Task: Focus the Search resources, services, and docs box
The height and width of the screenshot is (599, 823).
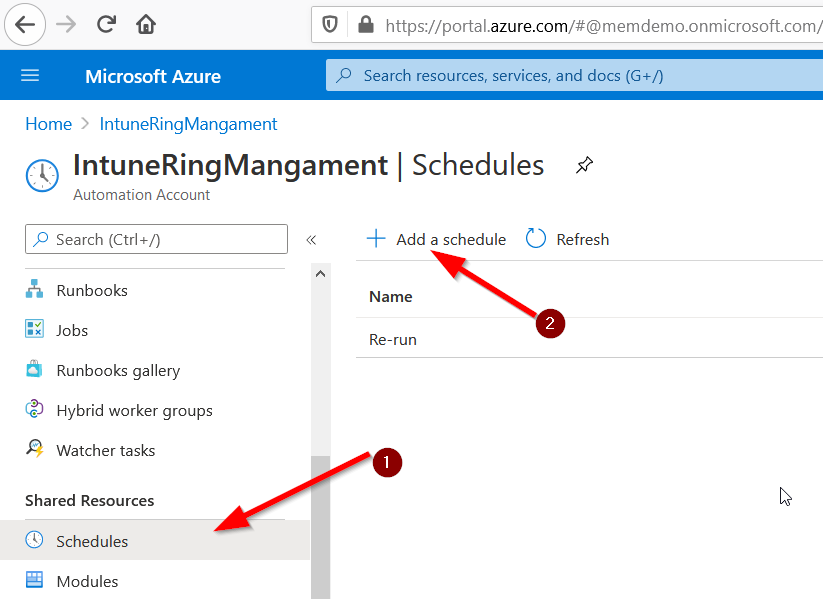Action: [x=574, y=75]
